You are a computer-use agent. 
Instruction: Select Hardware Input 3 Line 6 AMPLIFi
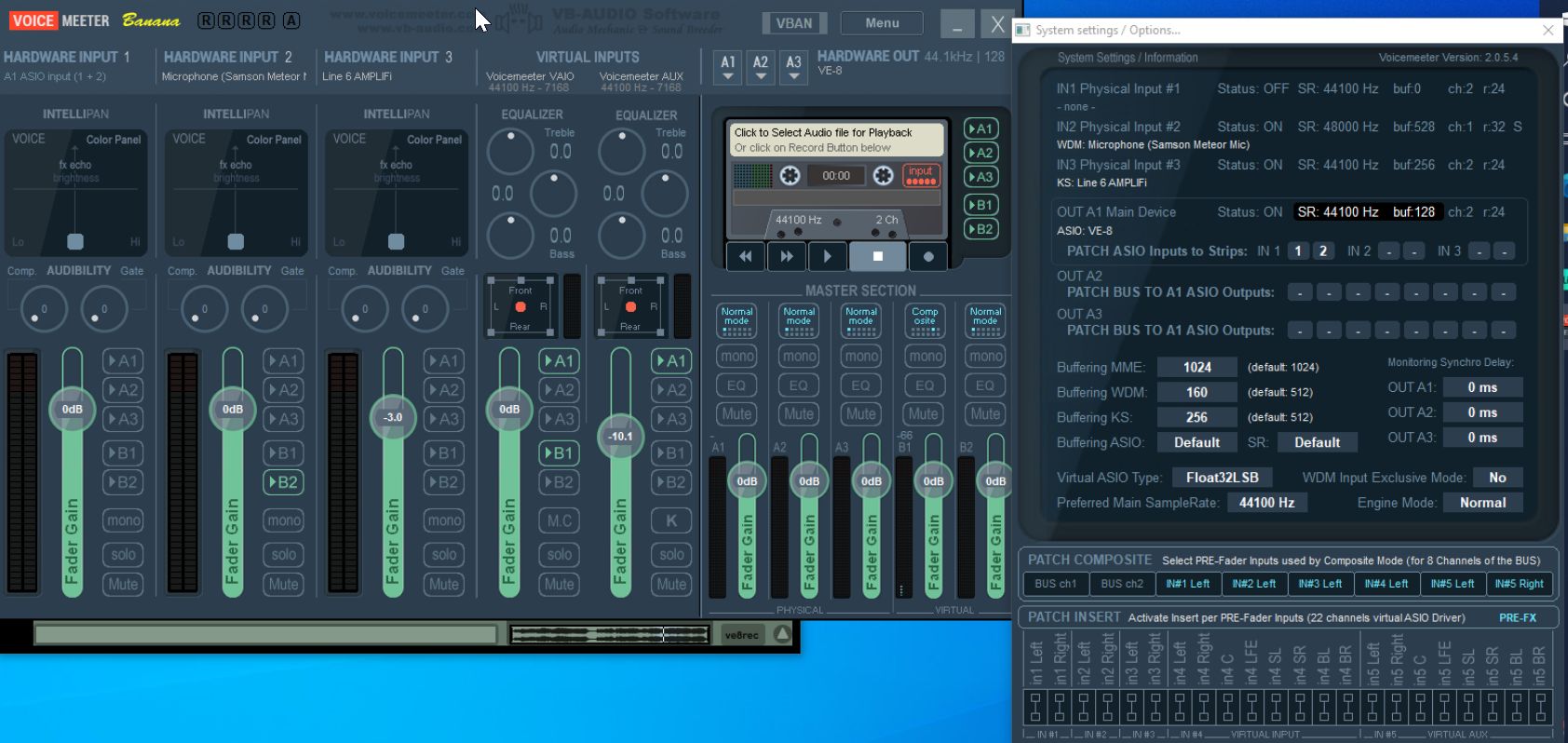point(357,76)
